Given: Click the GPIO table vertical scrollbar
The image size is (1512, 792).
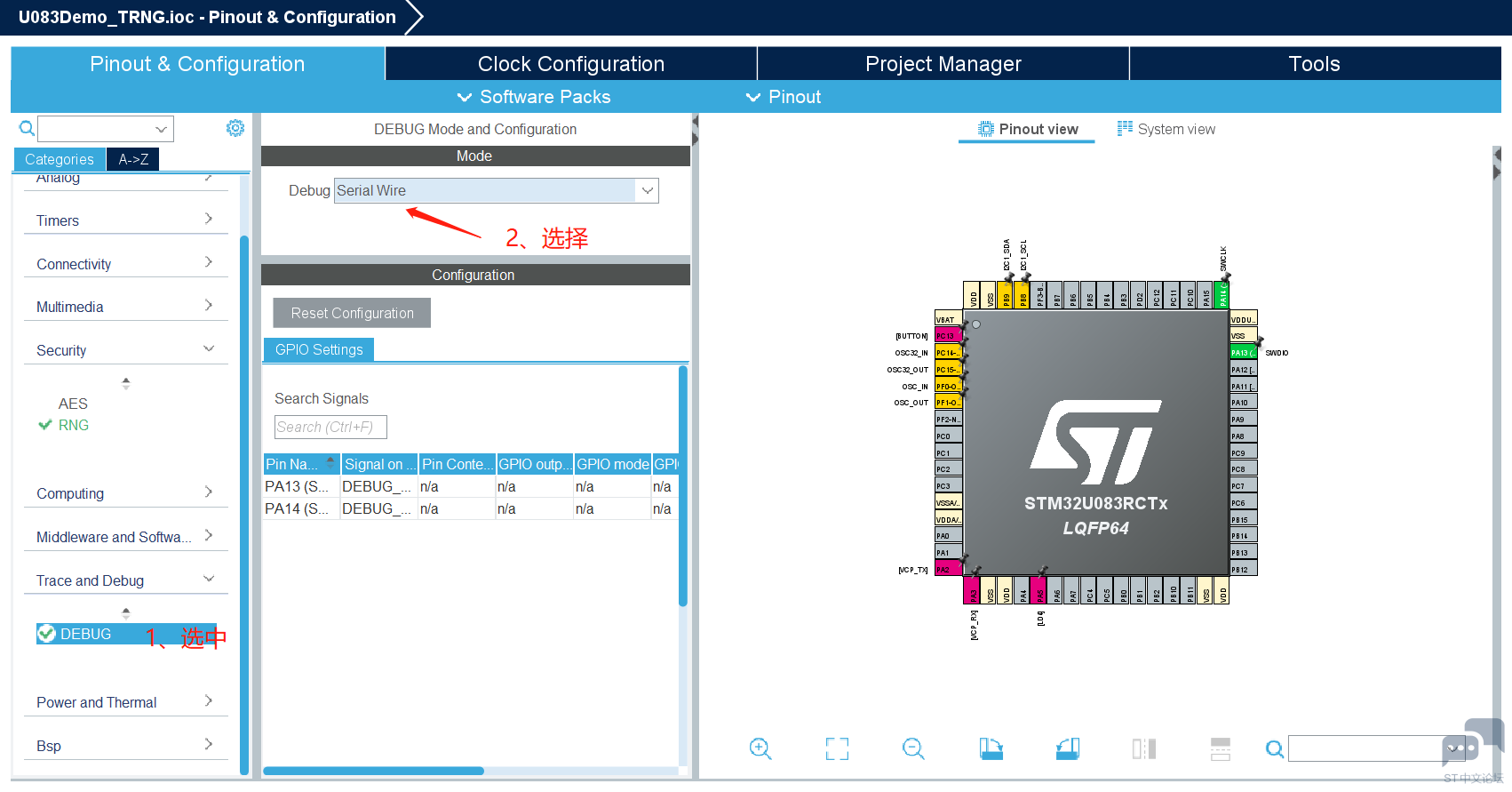Looking at the screenshot, I should [683, 486].
